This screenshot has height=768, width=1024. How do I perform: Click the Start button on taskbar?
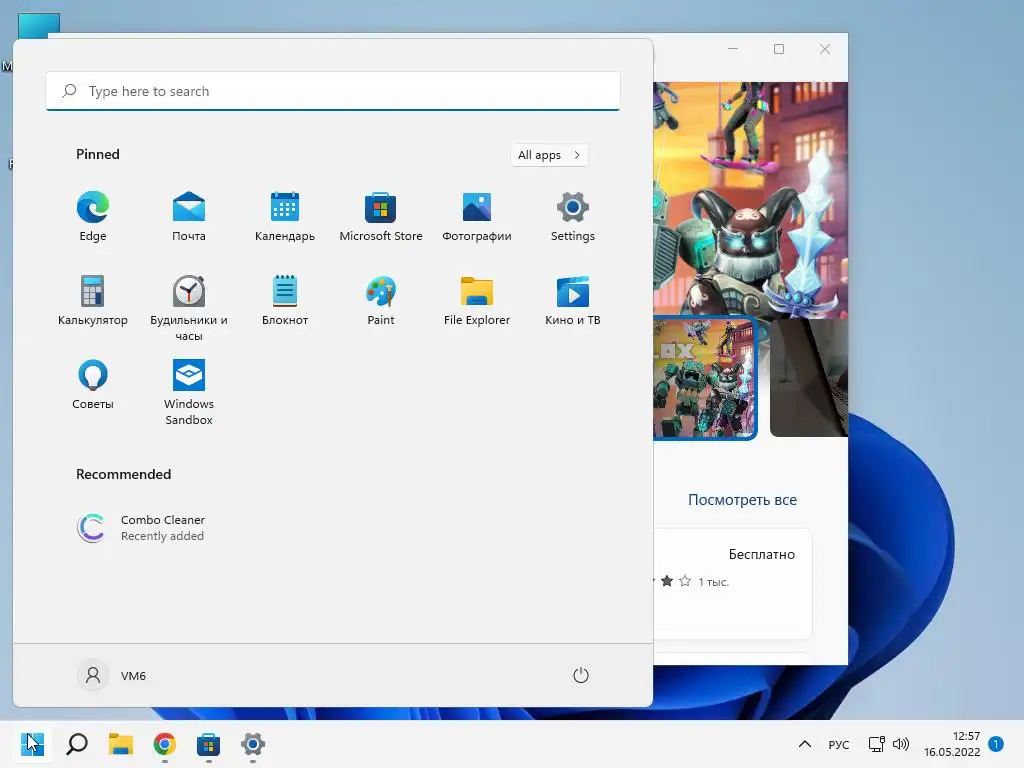pos(32,744)
